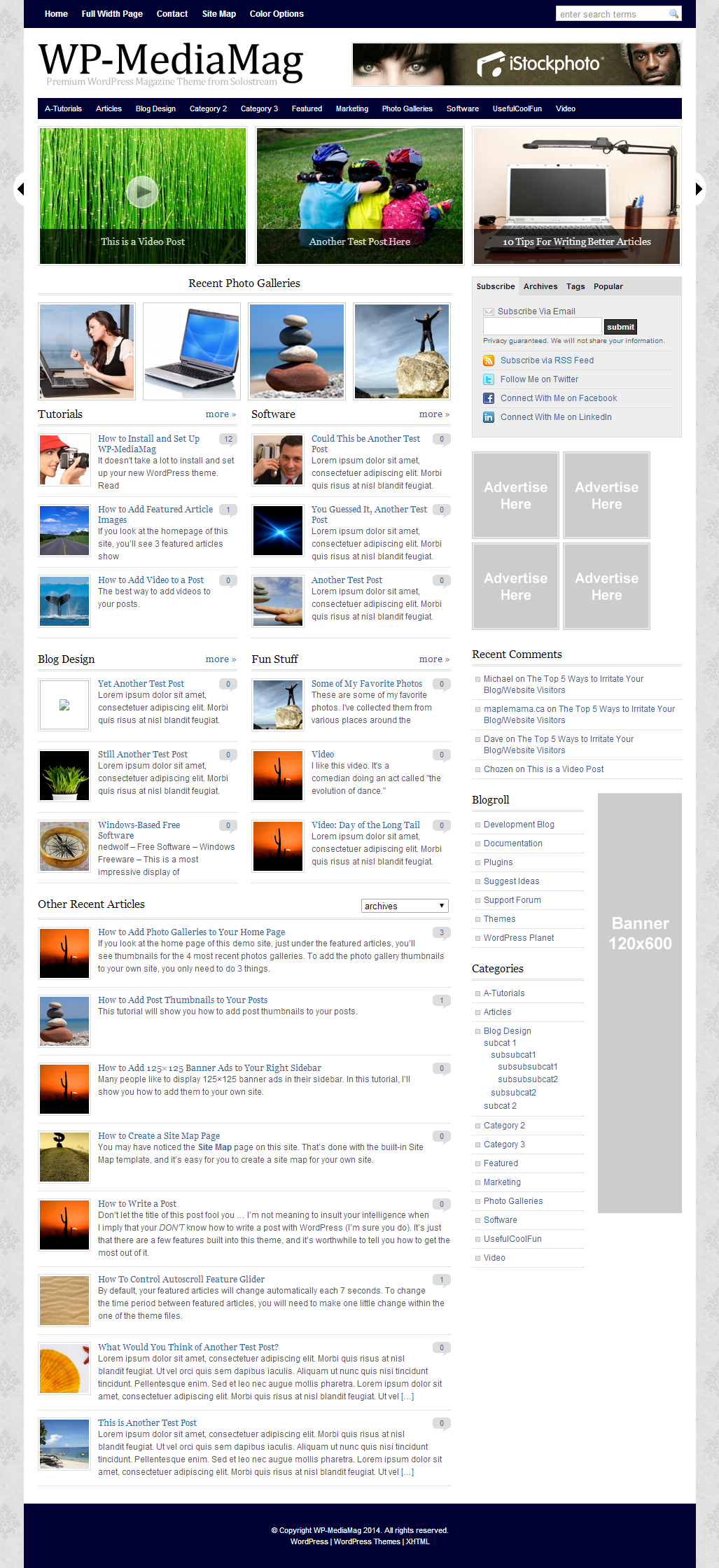719x1568 pixels.
Task: Open WordPress Planet in Blogroll
Action: pyautogui.click(x=519, y=938)
